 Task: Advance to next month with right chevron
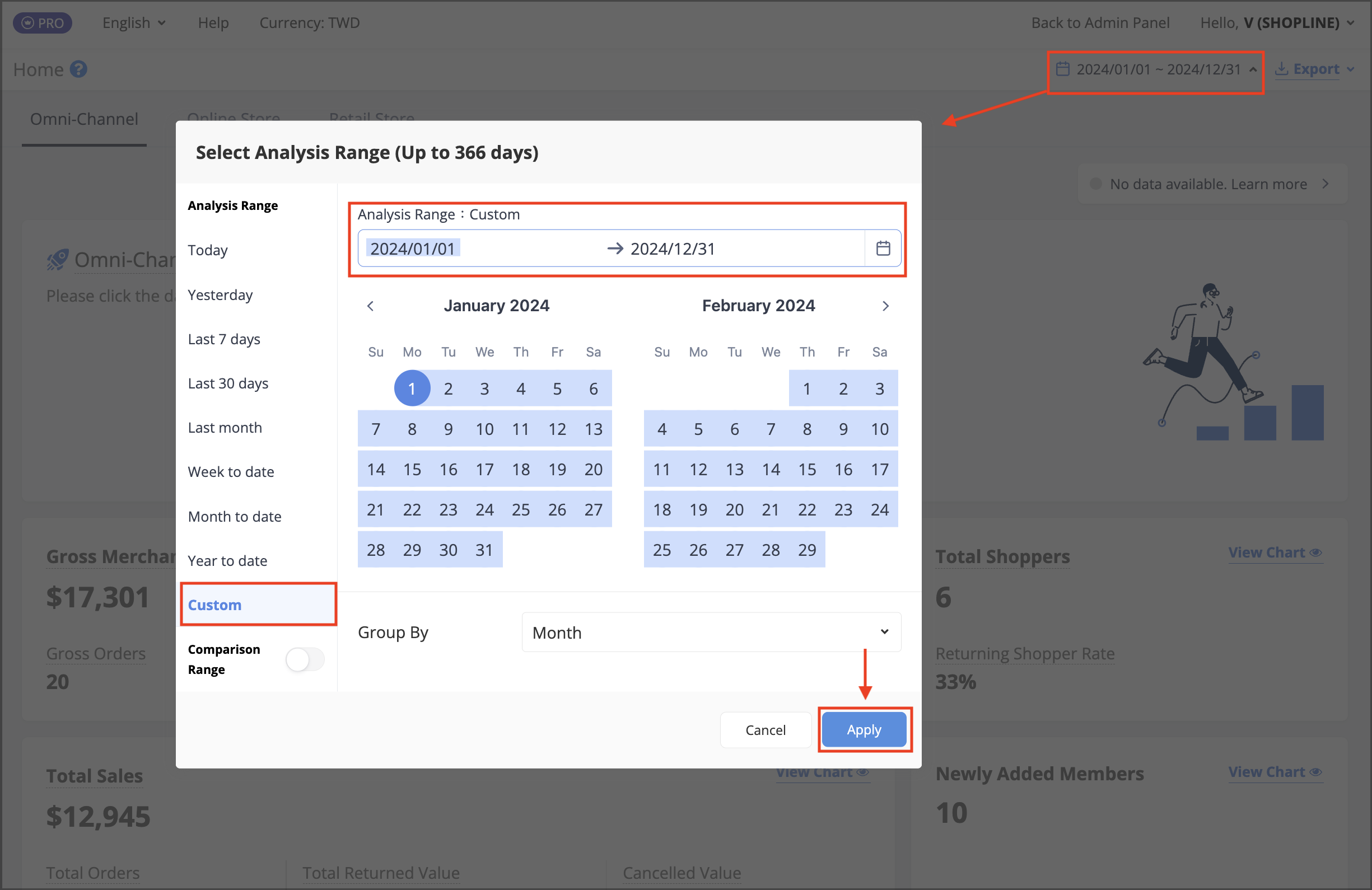885,306
